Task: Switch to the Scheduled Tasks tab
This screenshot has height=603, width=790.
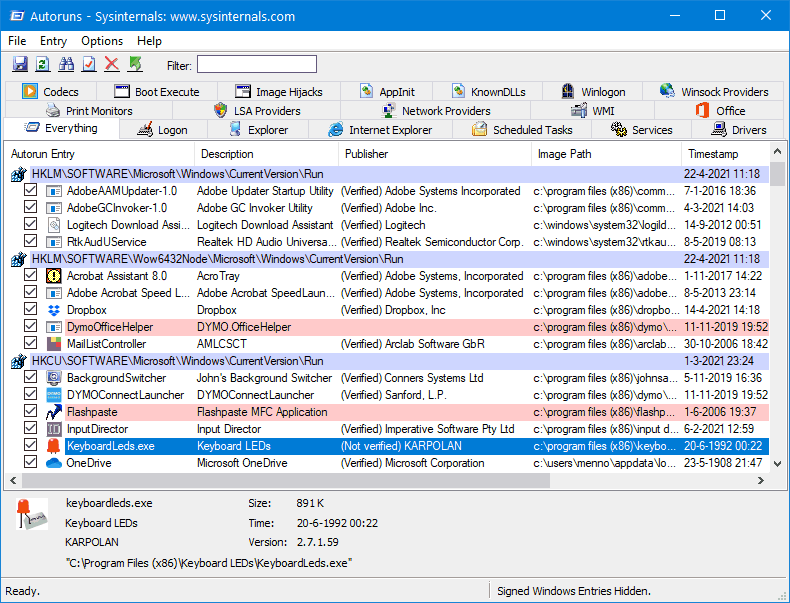Action: [x=522, y=130]
